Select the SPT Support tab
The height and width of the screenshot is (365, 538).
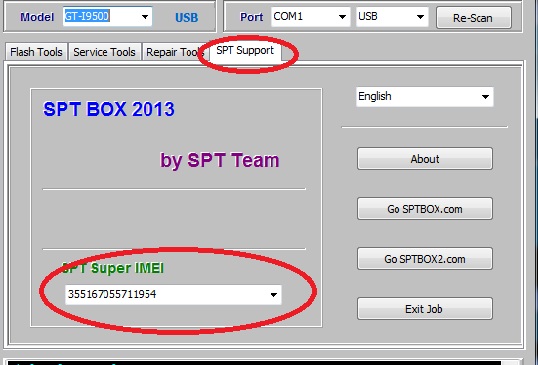(x=245, y=51)
